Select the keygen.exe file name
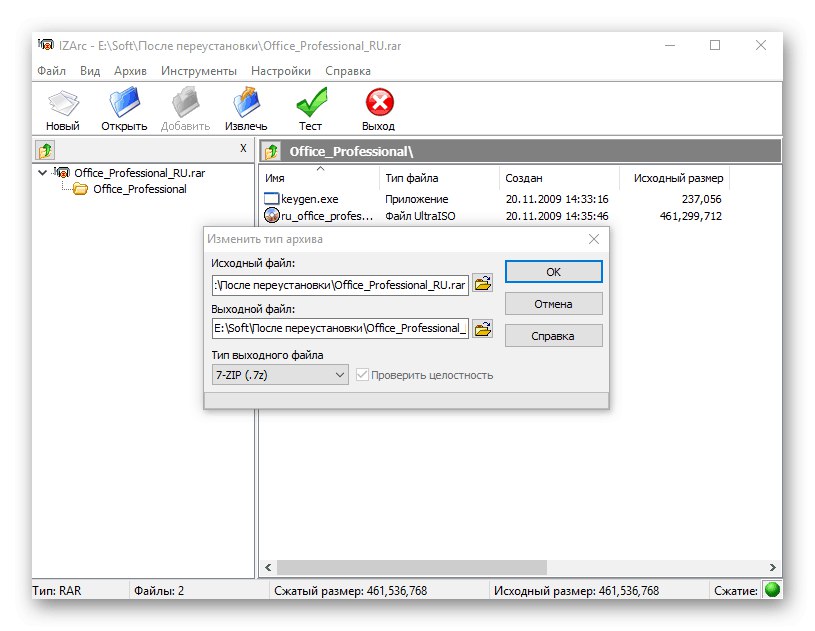This screenshot has height=631, width=815. pos(310,199)
